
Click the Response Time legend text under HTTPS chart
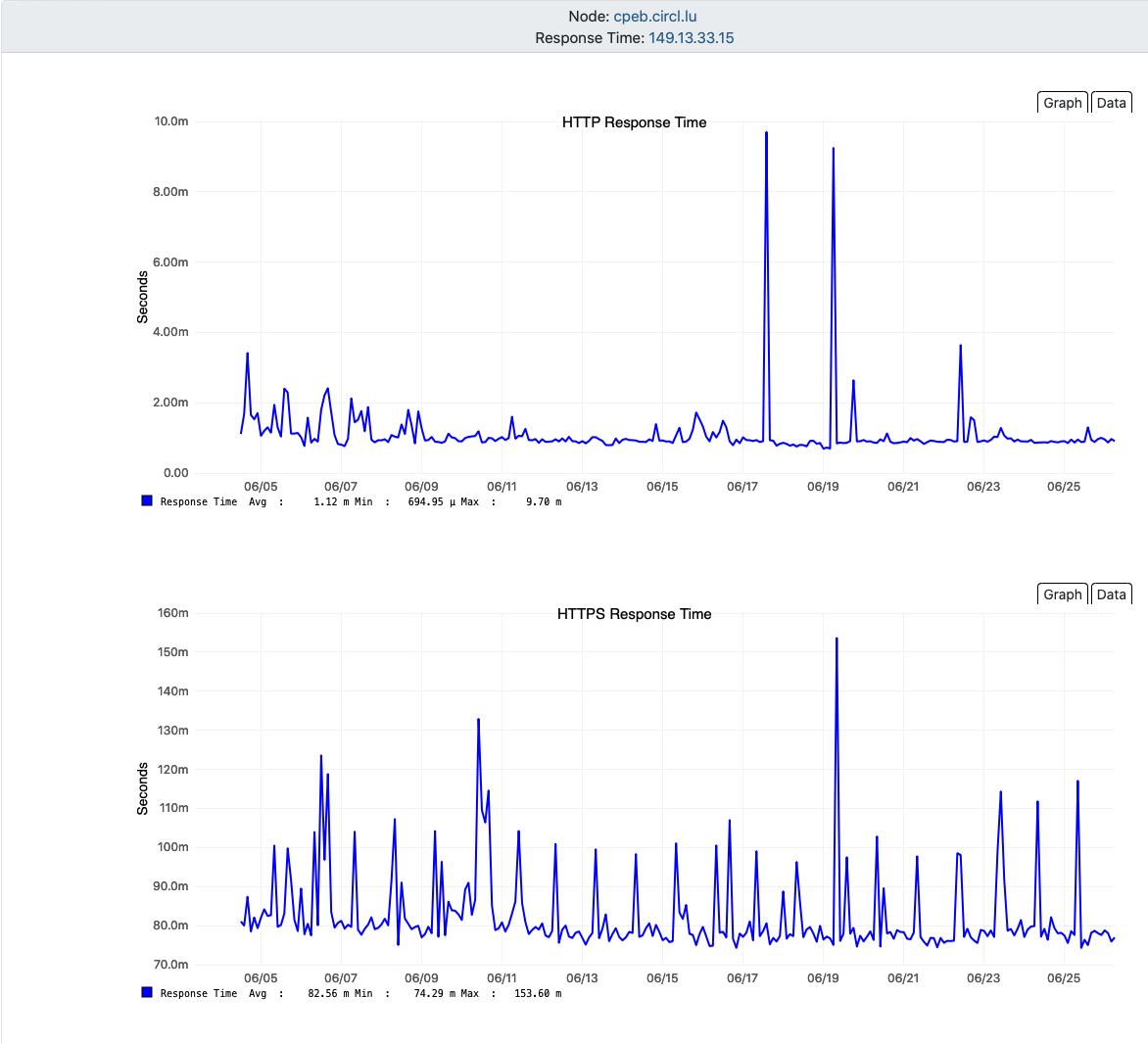tap(199, 994)
